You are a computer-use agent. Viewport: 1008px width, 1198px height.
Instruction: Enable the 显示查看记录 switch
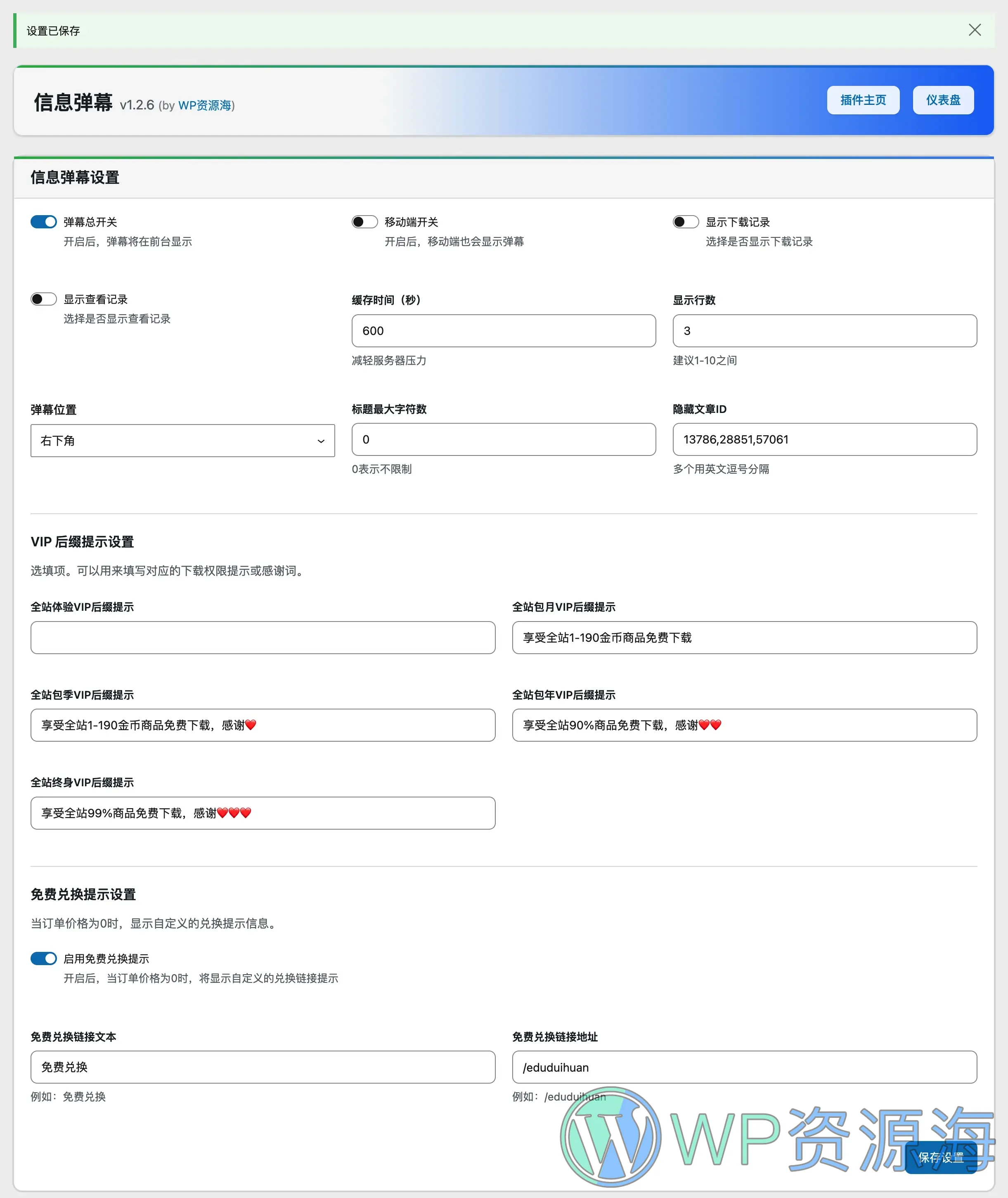click(x=43, y=298)
